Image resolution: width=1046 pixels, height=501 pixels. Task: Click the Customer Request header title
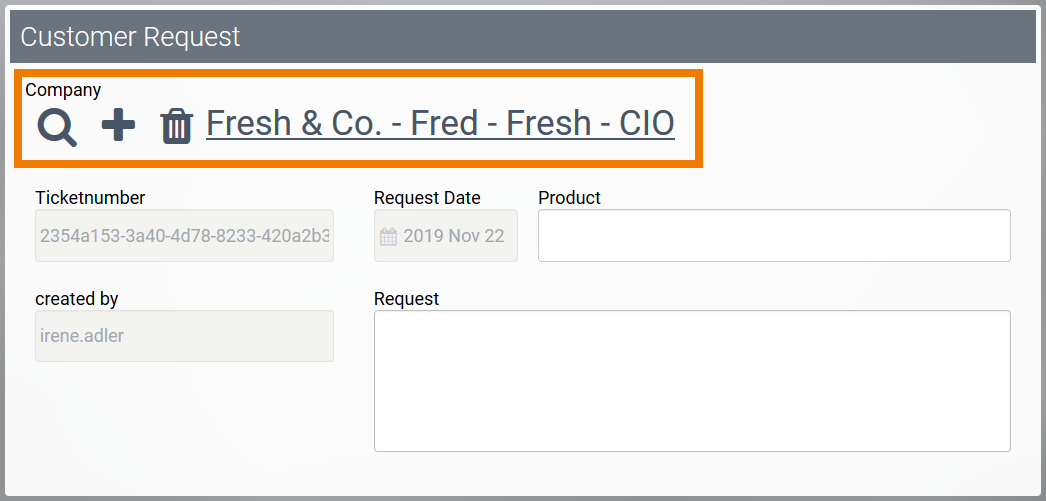click(x=130, y=37)
